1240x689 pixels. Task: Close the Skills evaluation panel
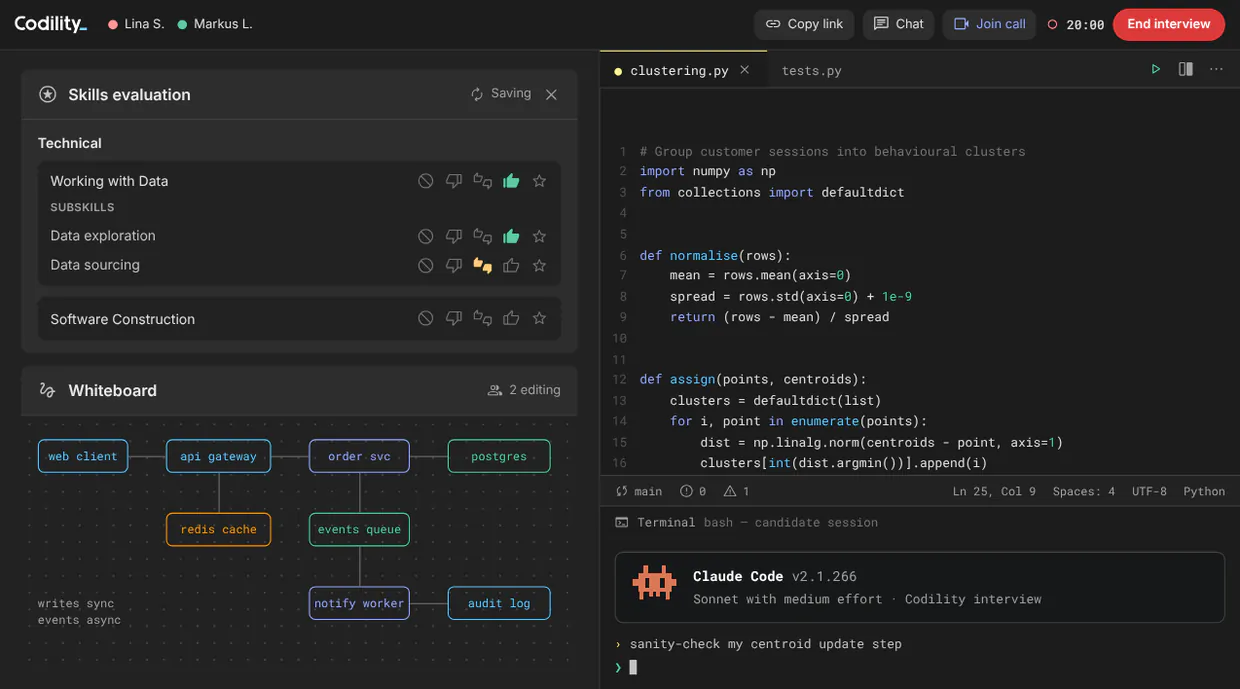551,94
